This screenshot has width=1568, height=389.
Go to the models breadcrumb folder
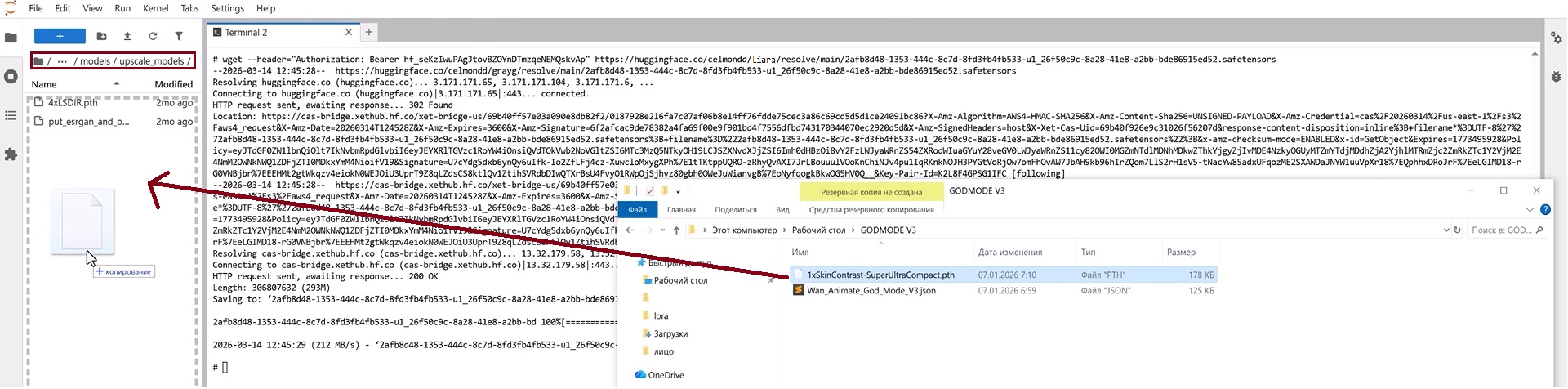tap(95, 61)
